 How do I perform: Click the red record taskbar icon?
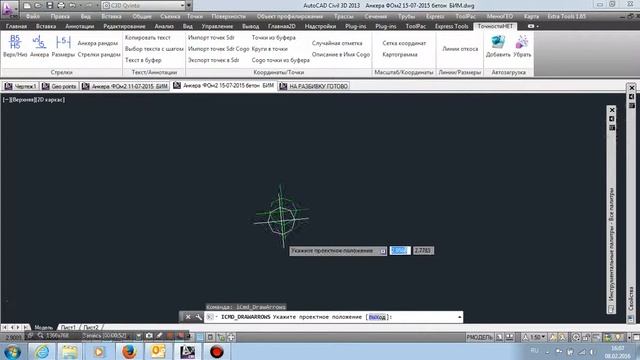point(217,351)
